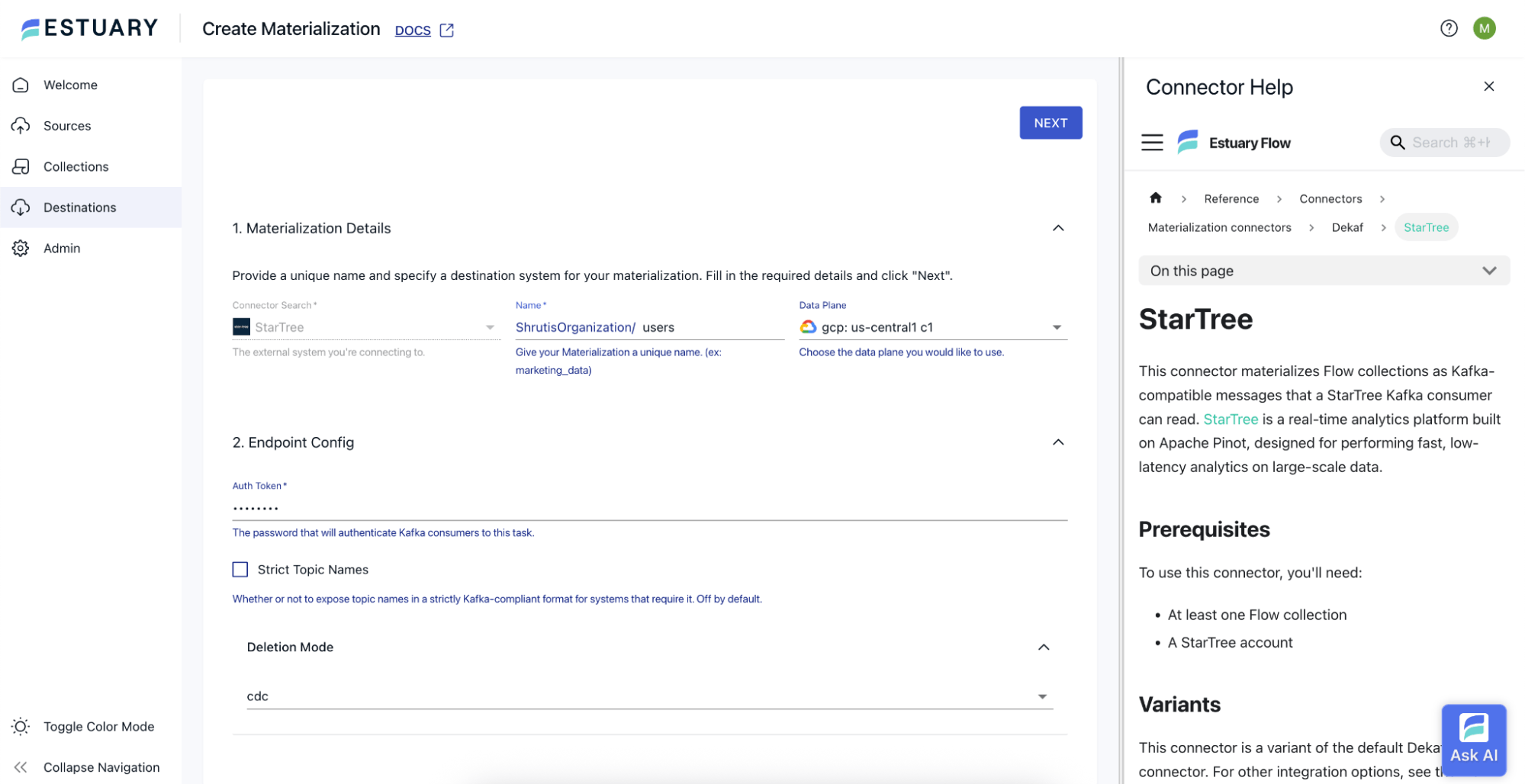
Task: Click the Materialization connectors breadcrumb
Action: tap(1219, 227)
